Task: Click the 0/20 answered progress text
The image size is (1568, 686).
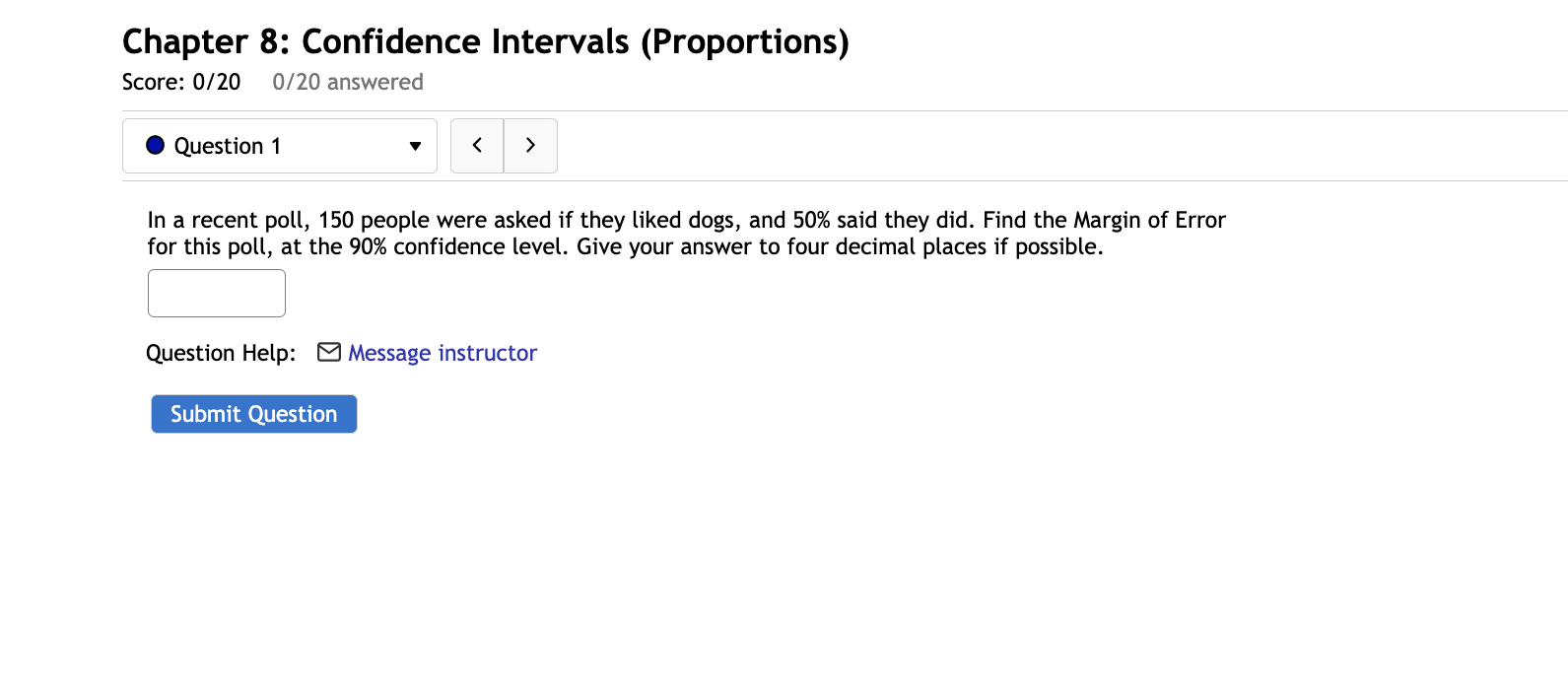Action: tap(348, 82)
